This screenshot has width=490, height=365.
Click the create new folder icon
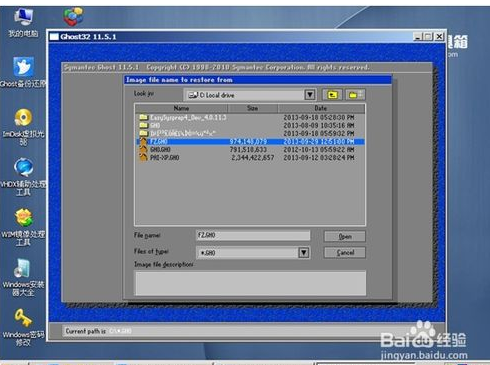[x=355, y=95]
